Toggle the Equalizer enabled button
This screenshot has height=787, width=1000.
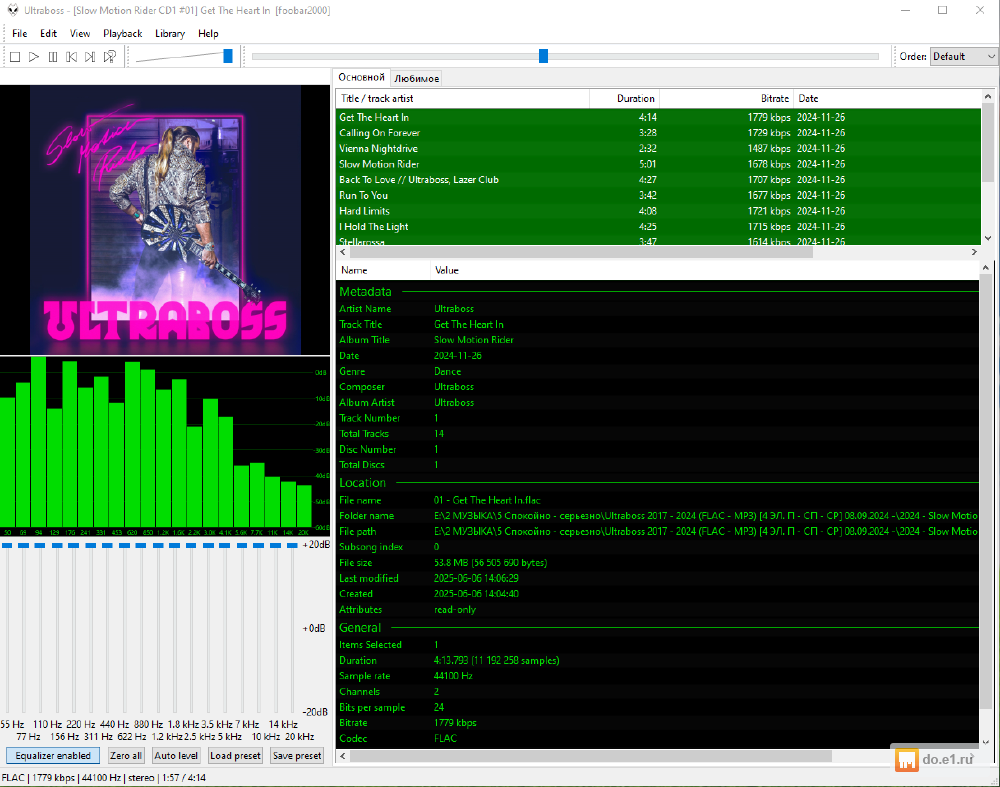(x=52, y=756)
